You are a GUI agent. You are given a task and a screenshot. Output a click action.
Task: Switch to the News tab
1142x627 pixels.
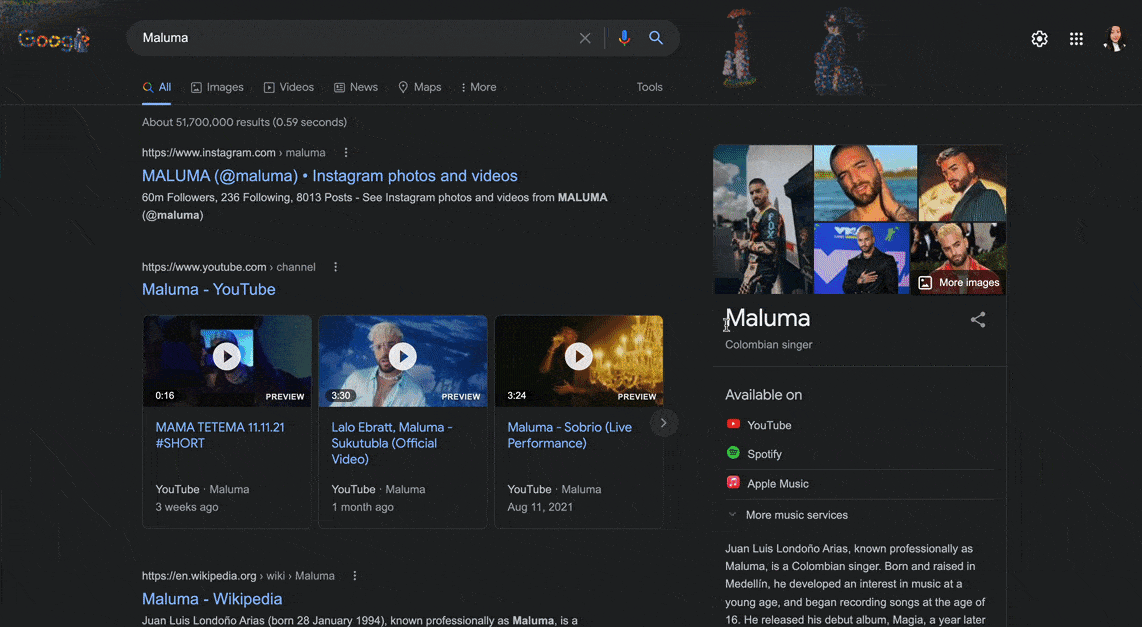click(356, 87)
